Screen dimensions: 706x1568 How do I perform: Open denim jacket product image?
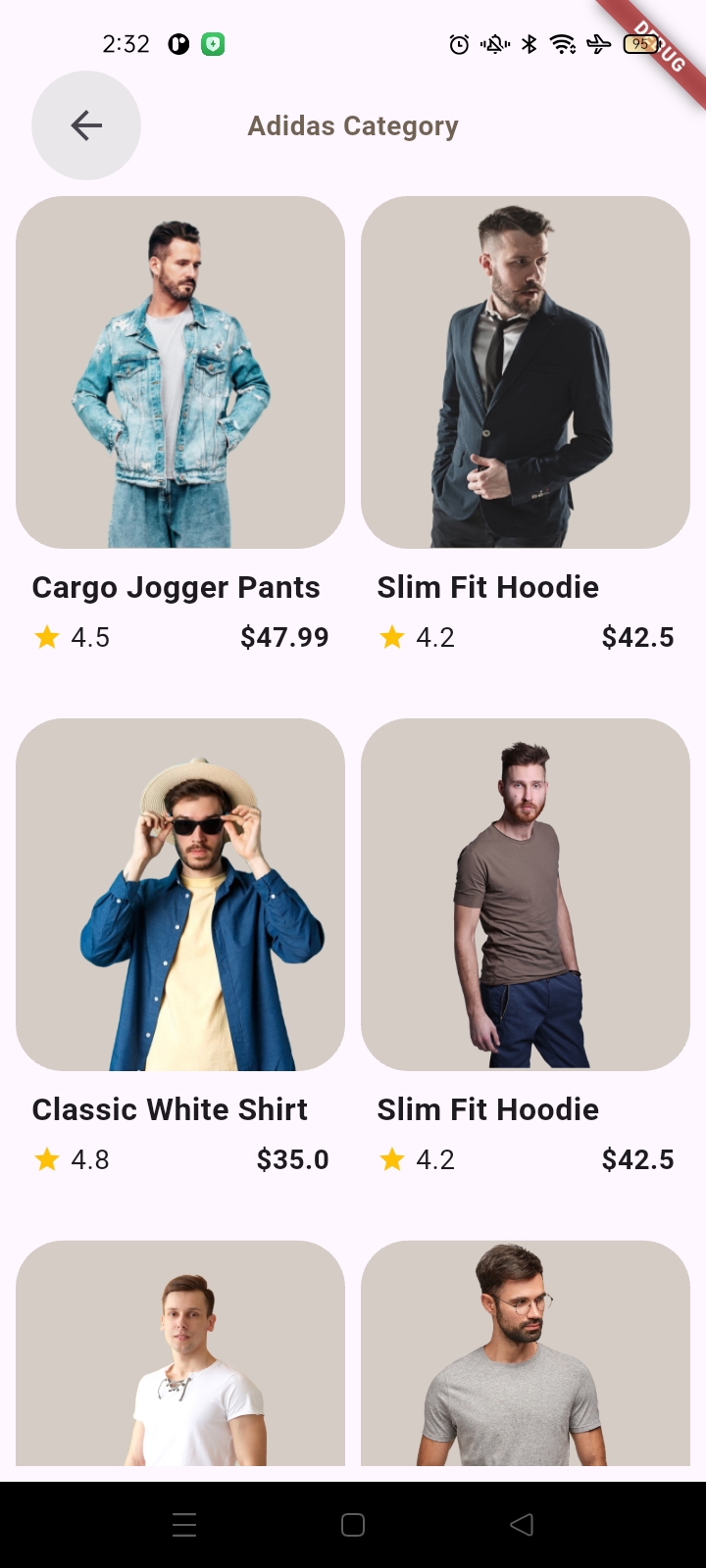pos(180,372)
